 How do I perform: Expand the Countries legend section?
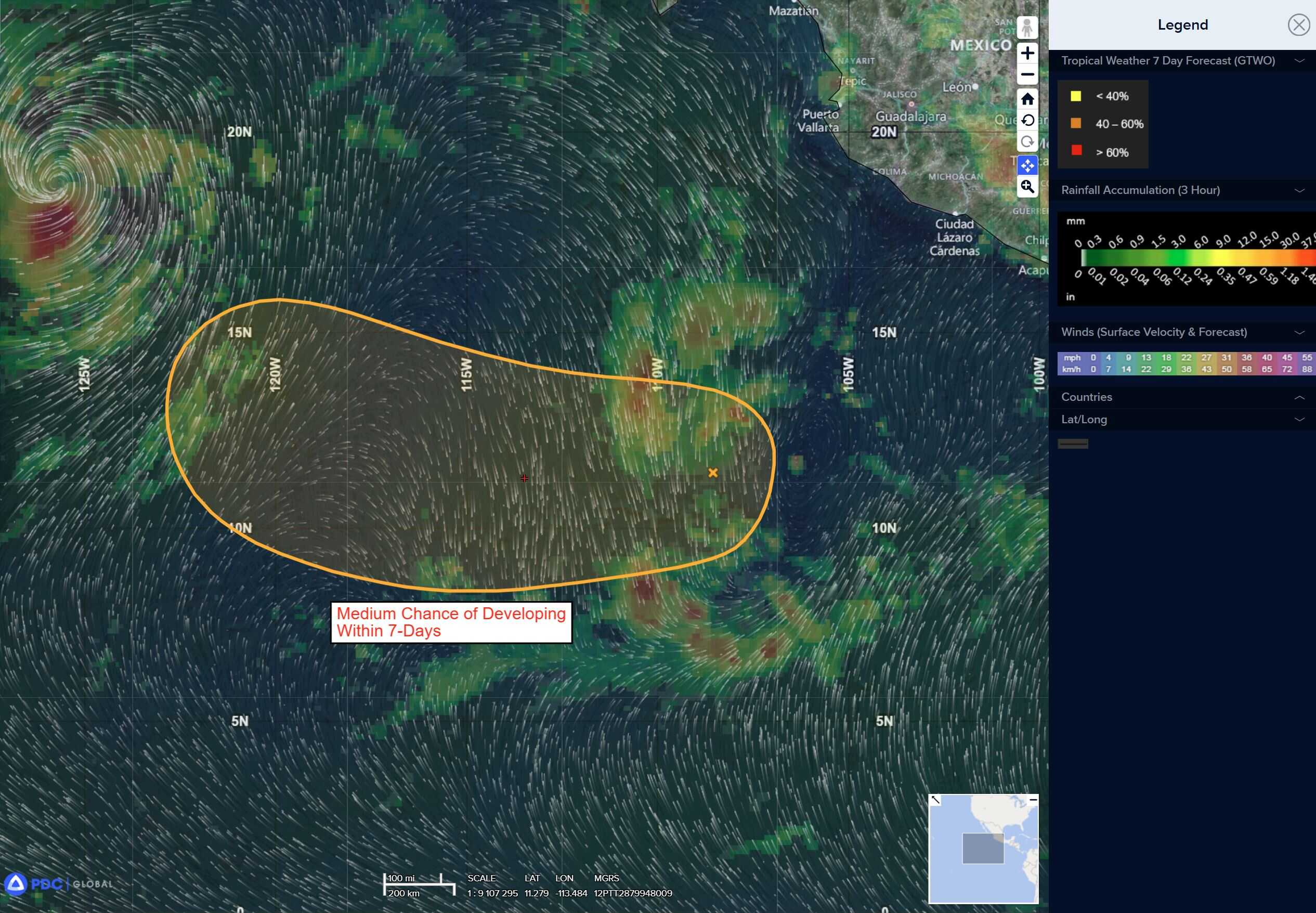(1299, 397)
